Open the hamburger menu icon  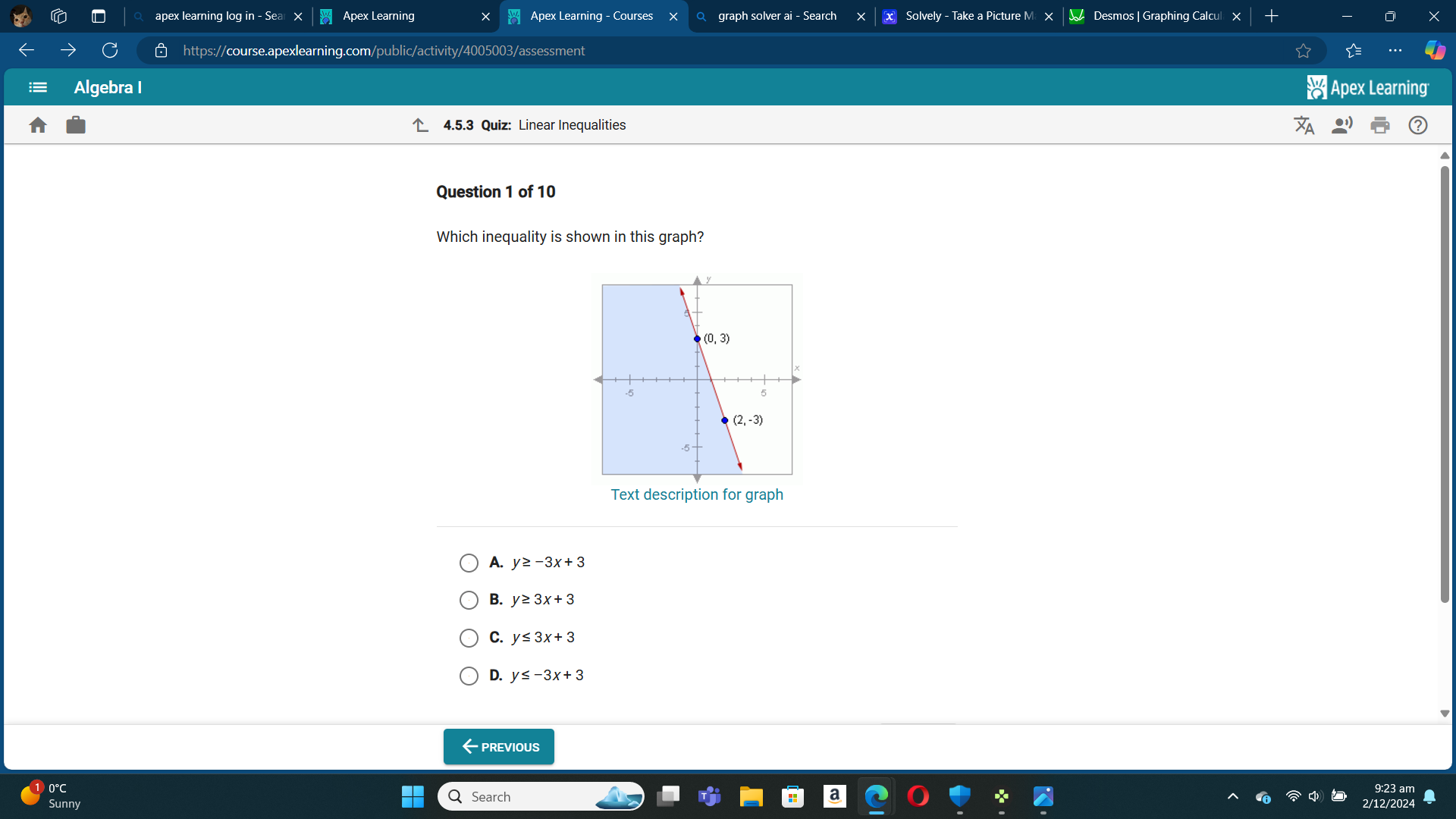tap(38, 88)
